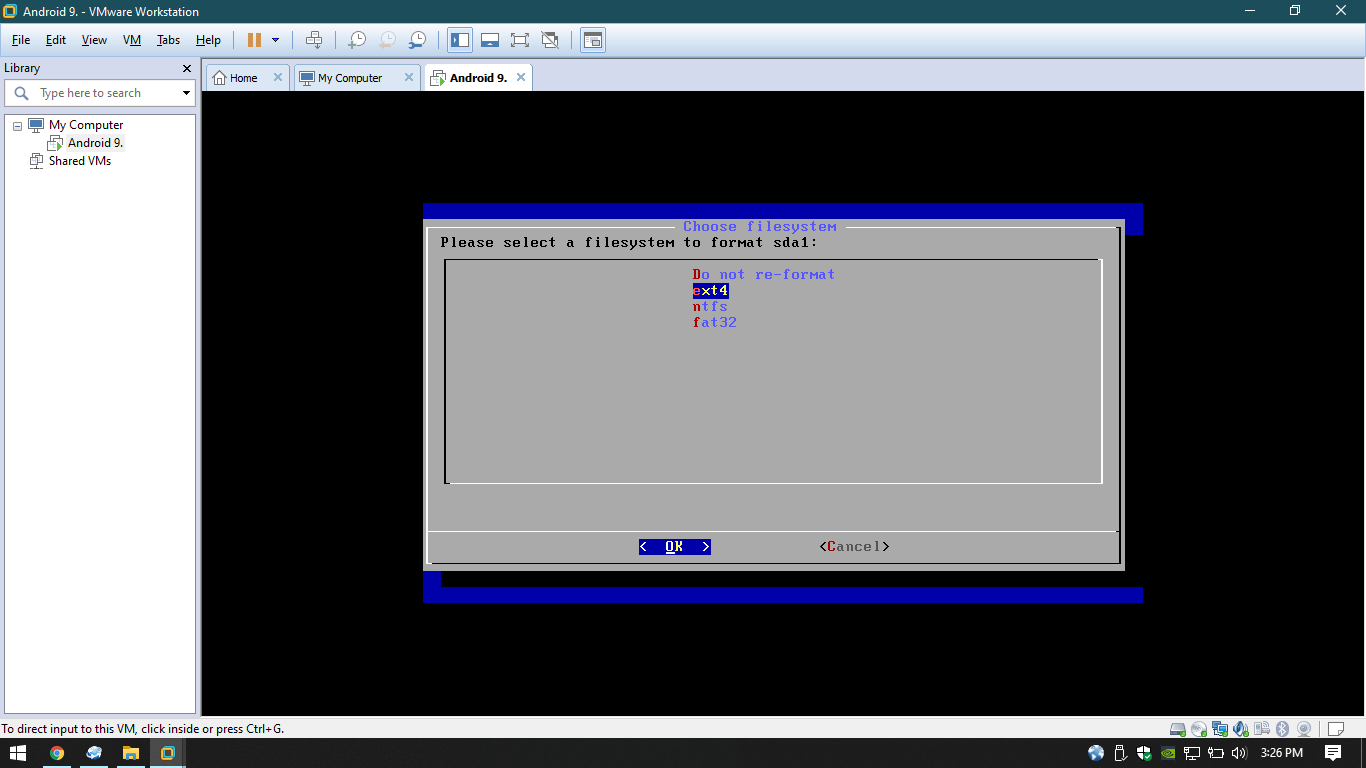Screen dimensions: 1366x768
Task: Open the VM menu
Action: 132,40
